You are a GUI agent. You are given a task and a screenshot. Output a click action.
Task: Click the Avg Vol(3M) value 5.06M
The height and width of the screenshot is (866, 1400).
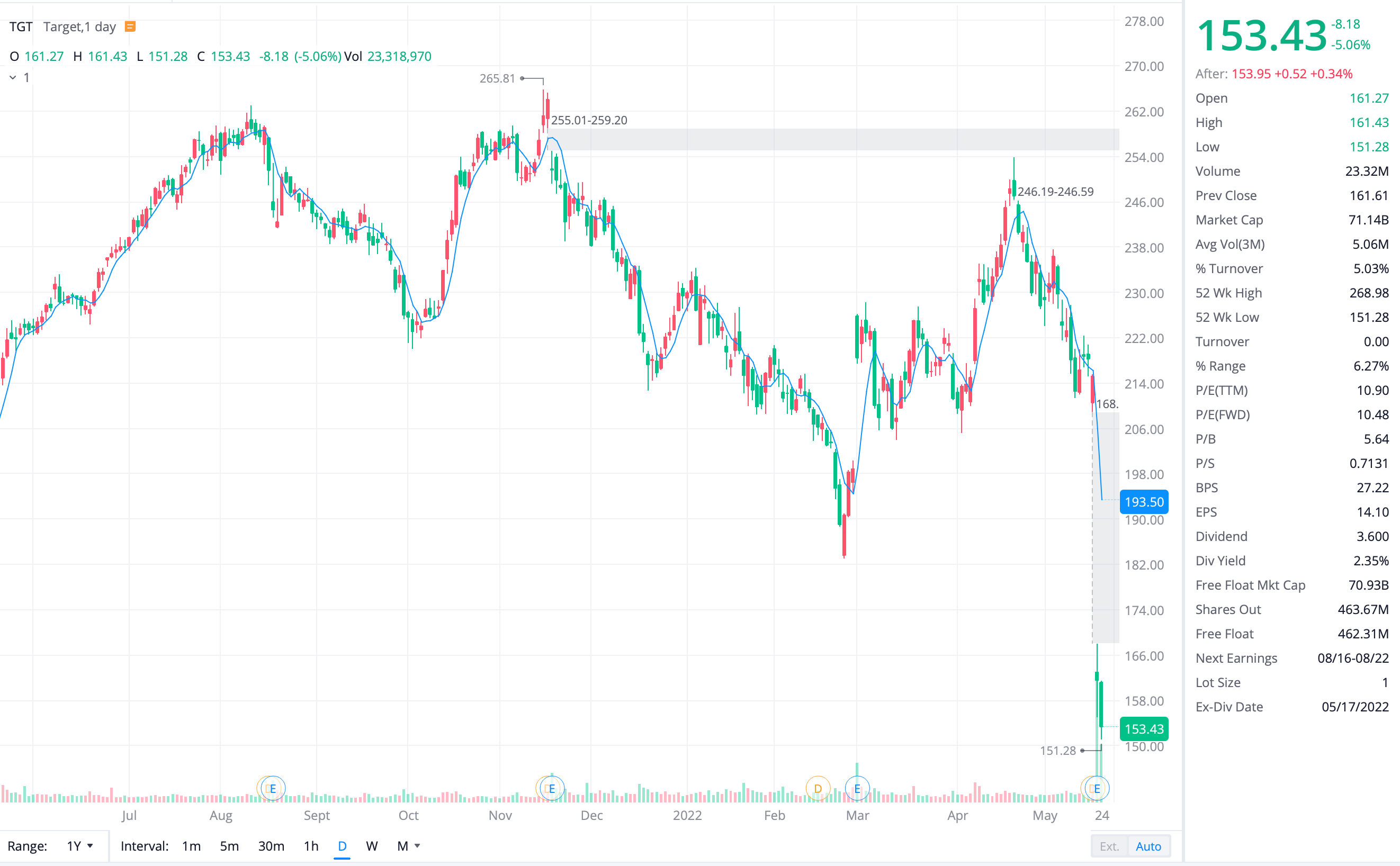pos(1370,244)
